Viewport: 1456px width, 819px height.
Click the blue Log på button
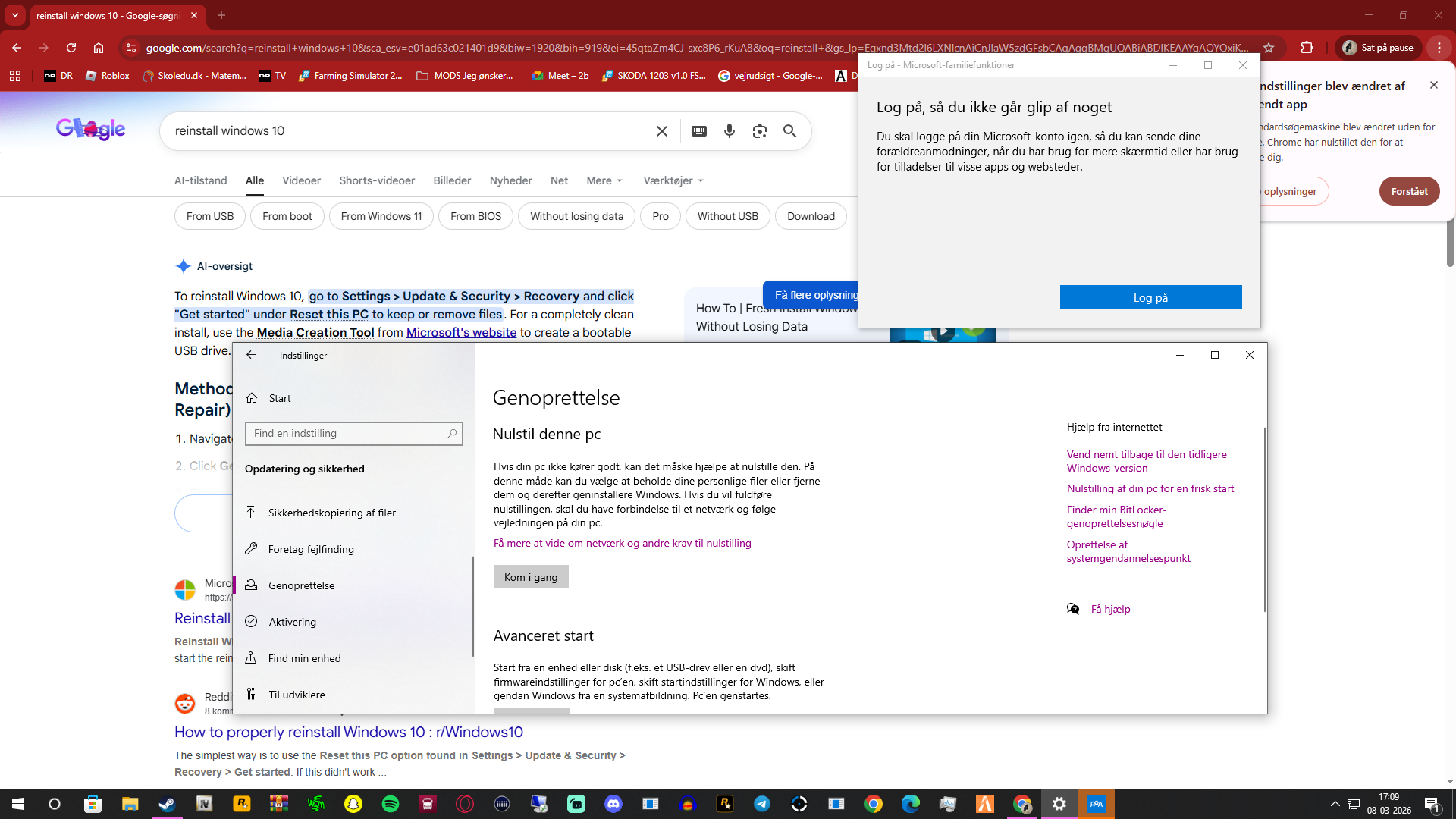point(1150,297)
